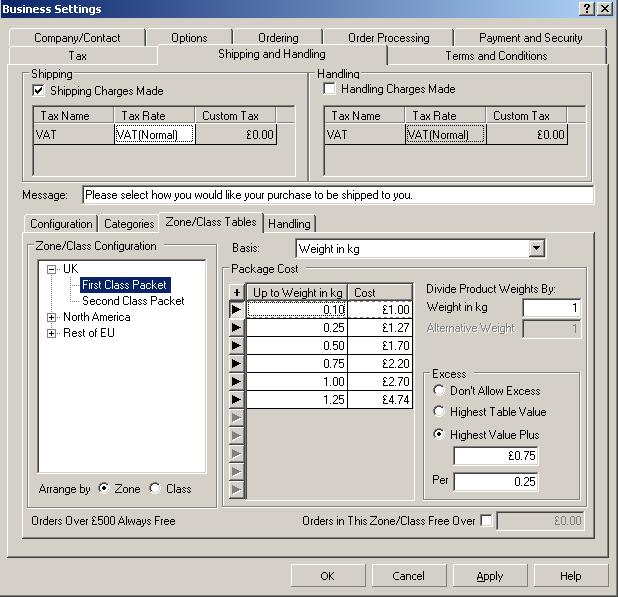
Task: Enable Handling Charges Made checkbox
Action: point(330,89)
